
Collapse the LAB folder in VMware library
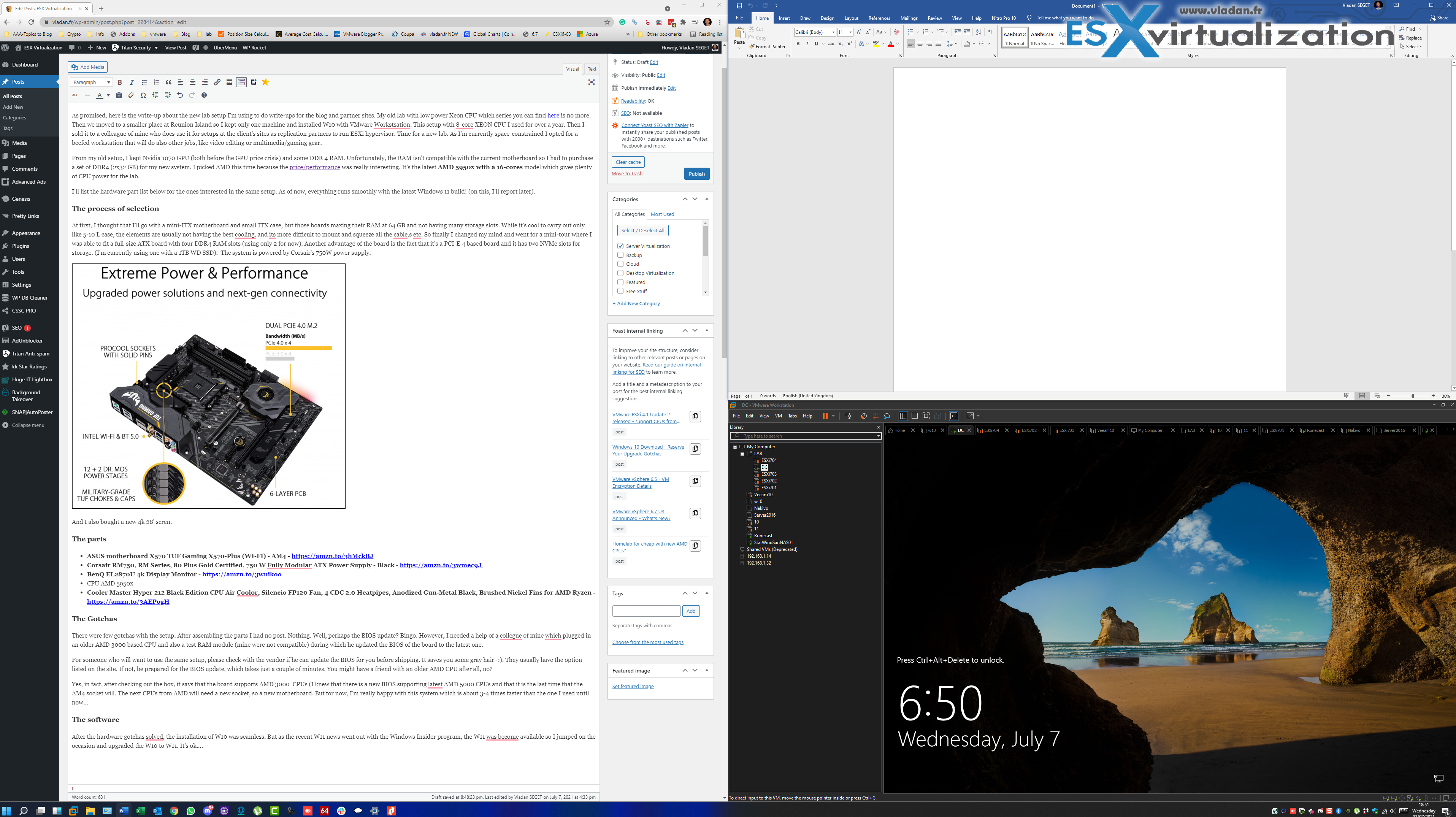tap(742, 454)
